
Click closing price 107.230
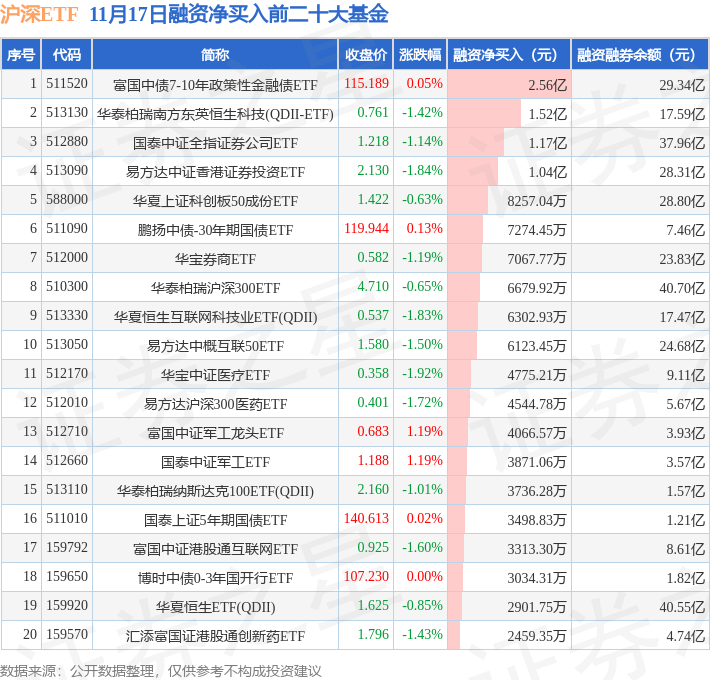tap(366, 576)
